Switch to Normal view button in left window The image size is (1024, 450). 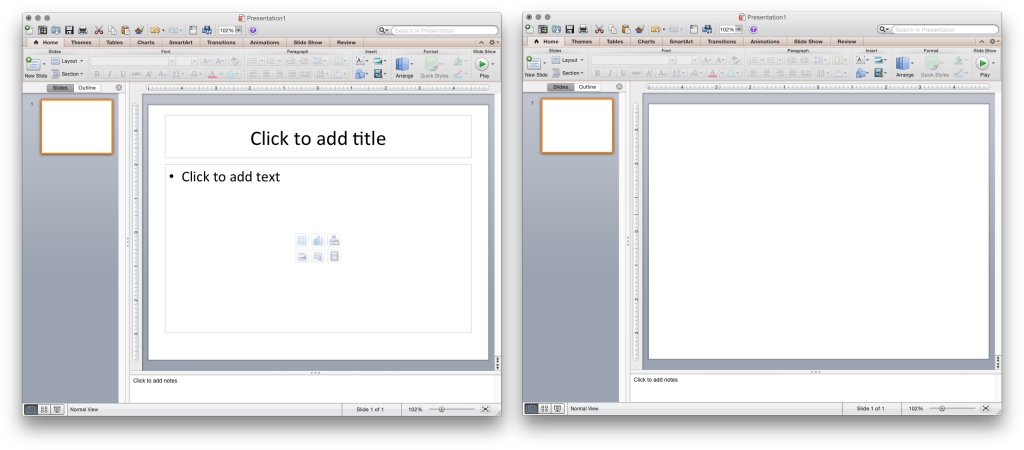click(x=31, y=410)
